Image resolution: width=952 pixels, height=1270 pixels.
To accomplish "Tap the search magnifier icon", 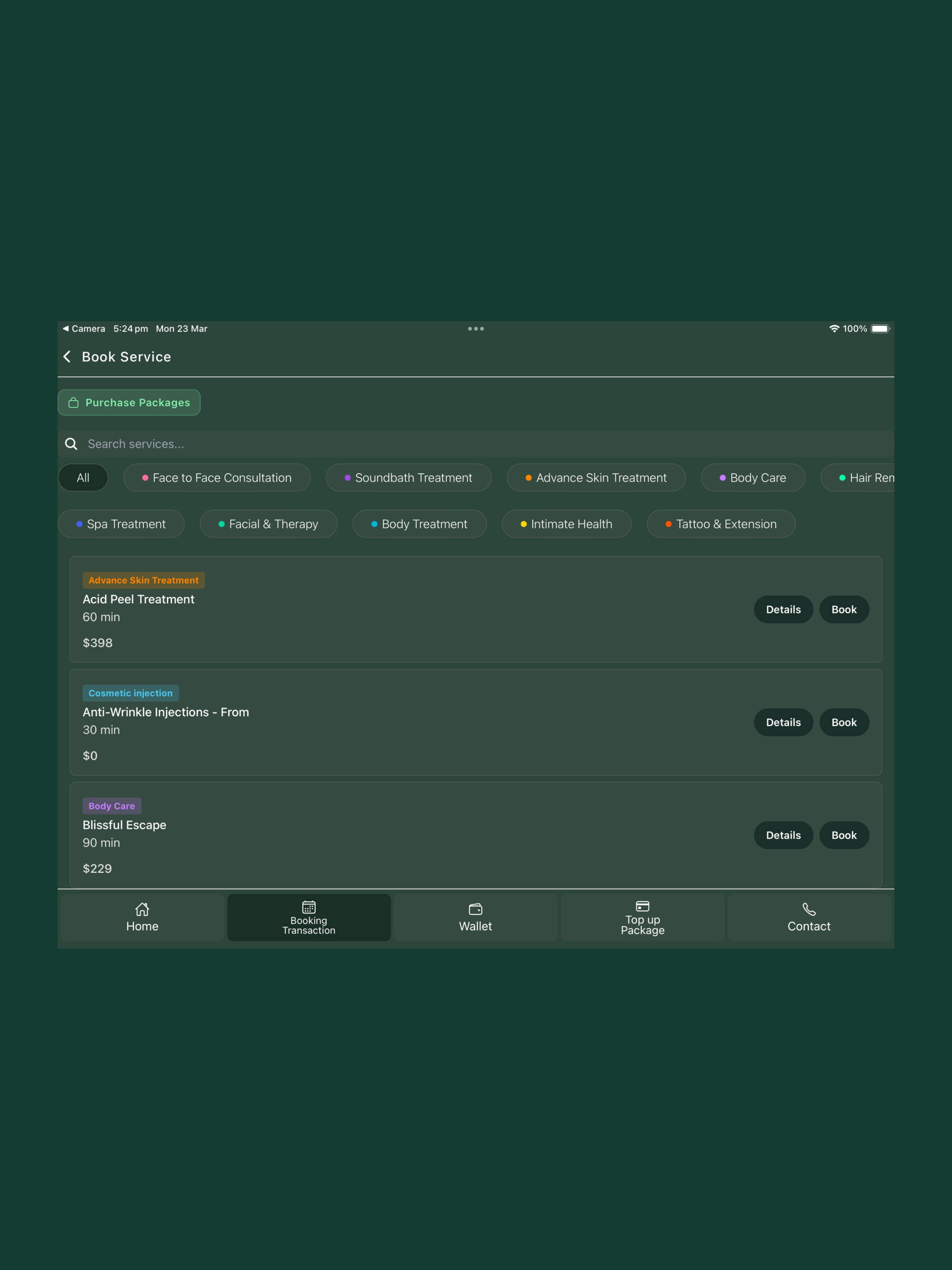I will [71, 444].
